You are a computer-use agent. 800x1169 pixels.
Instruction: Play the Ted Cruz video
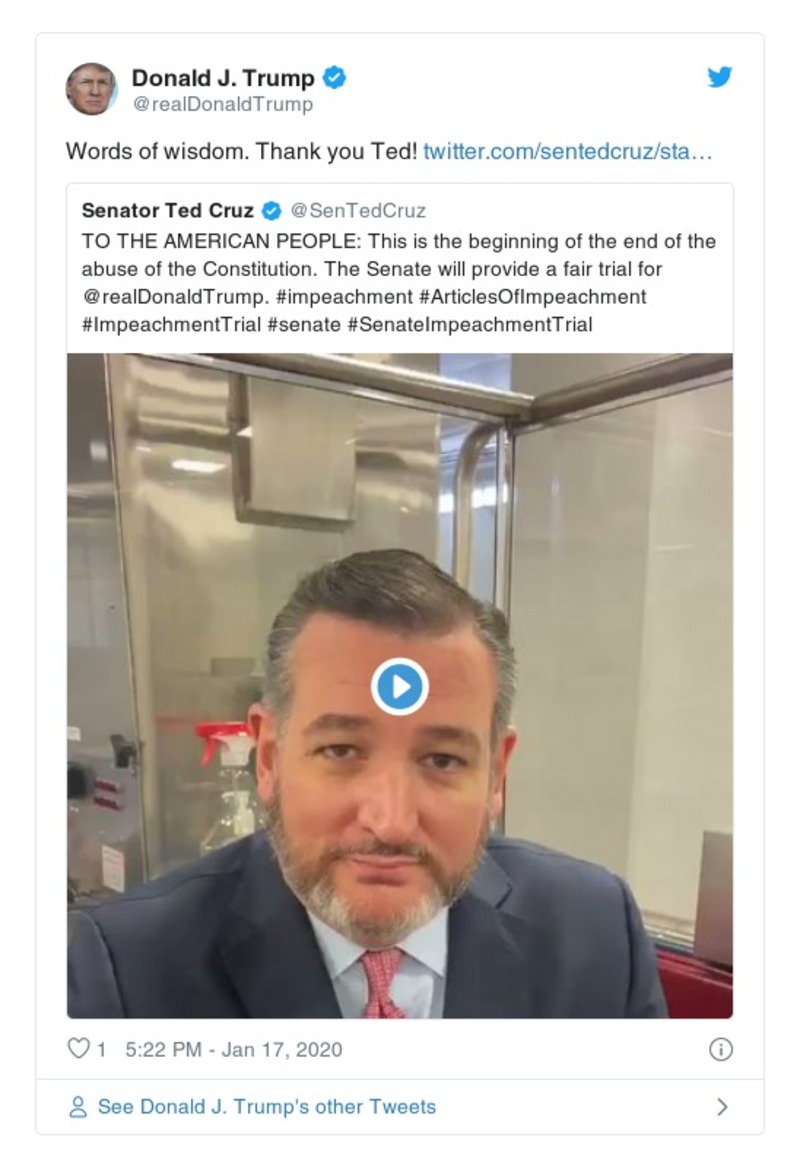tap(400, 687)
